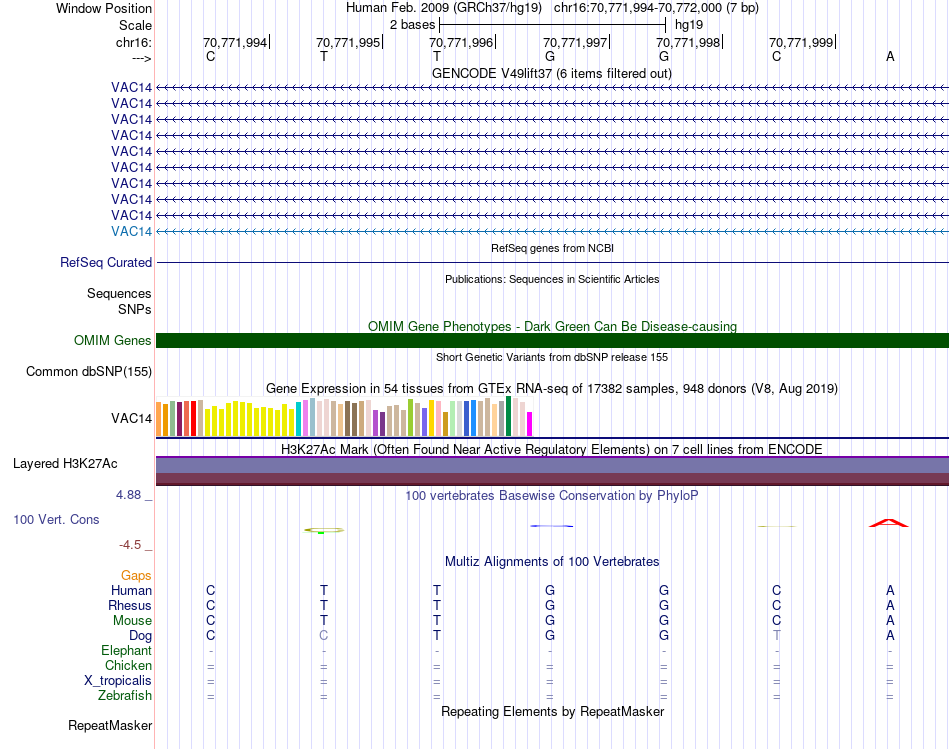
Task: Click the blue PhyloP conservation mark
Action: (x=551, y=526)
